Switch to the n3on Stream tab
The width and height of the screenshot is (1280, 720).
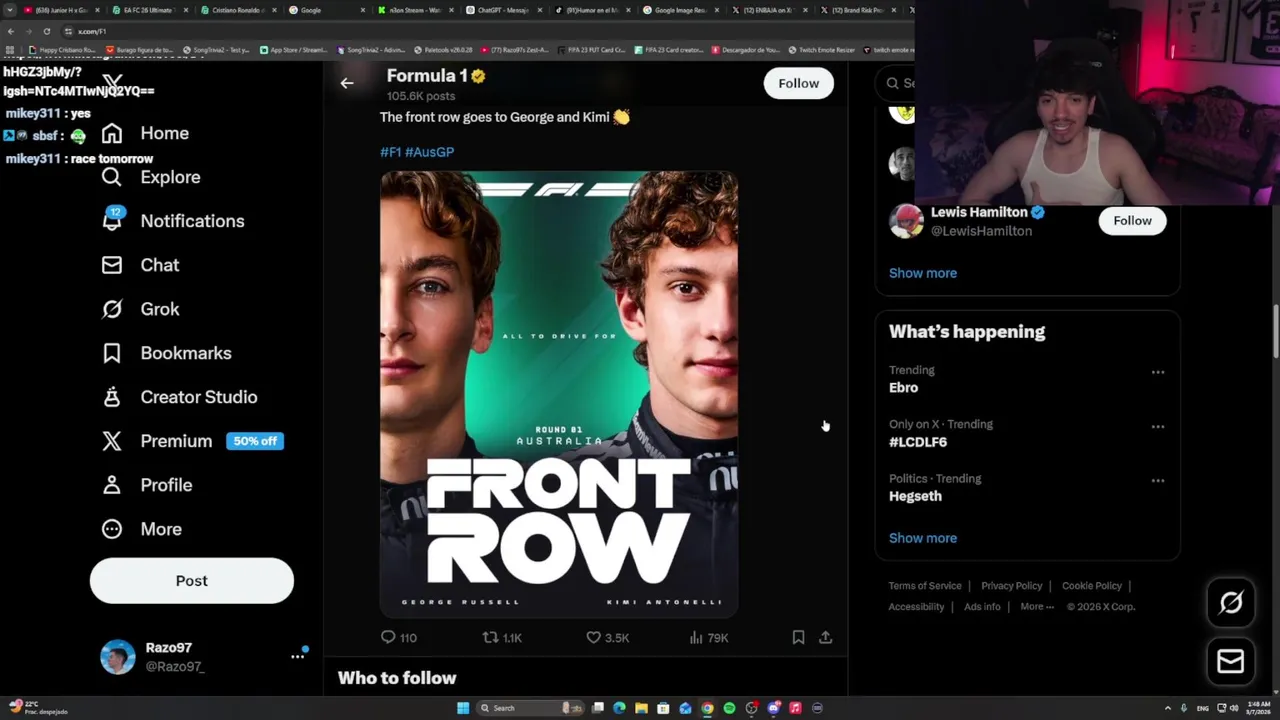(x=415, y=10)
